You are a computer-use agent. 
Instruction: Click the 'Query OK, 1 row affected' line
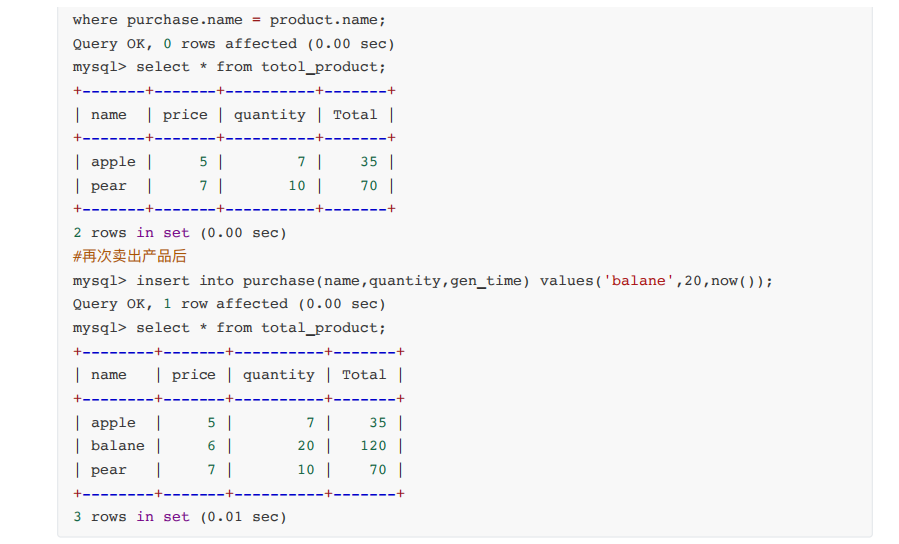pyautogui.click(x=228, y=304)
